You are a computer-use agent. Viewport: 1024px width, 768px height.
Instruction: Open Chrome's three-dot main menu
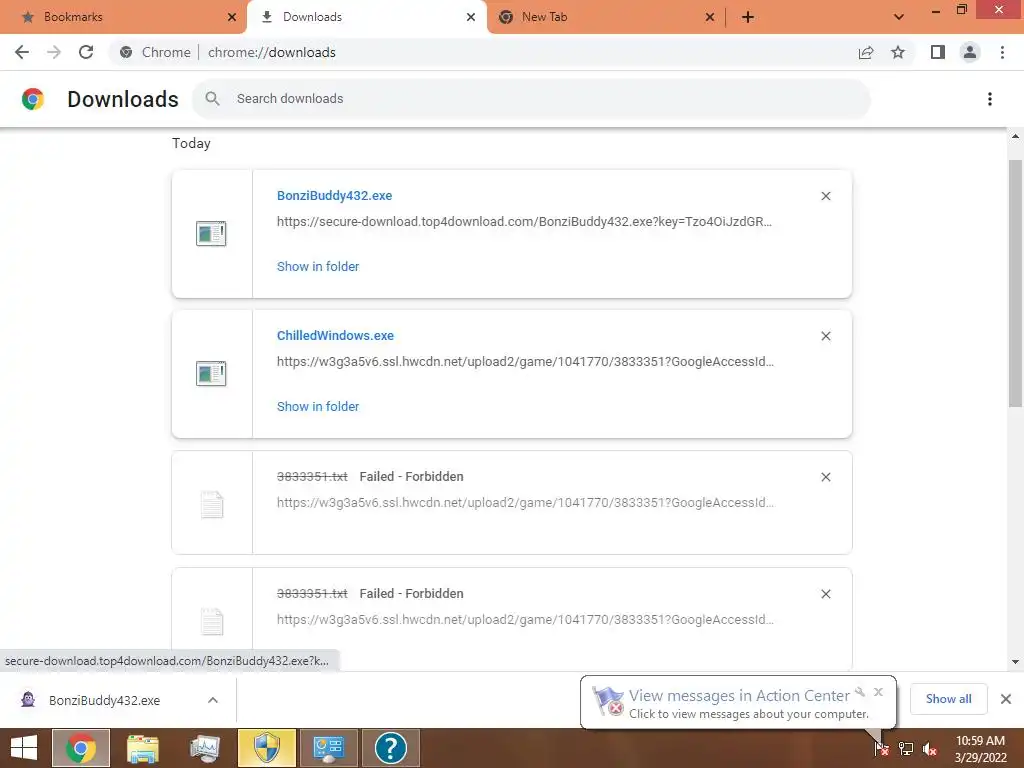(x=1002, y=52)
